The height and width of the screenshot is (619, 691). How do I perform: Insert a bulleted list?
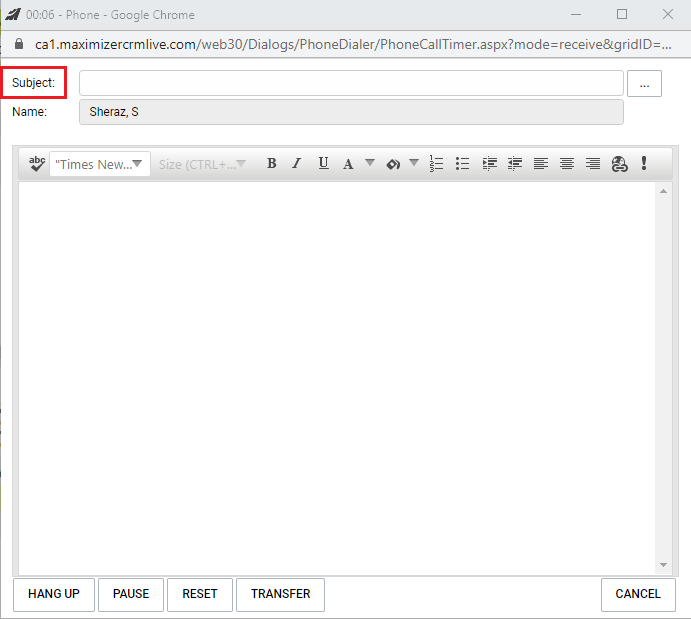(x=462, y=164)
